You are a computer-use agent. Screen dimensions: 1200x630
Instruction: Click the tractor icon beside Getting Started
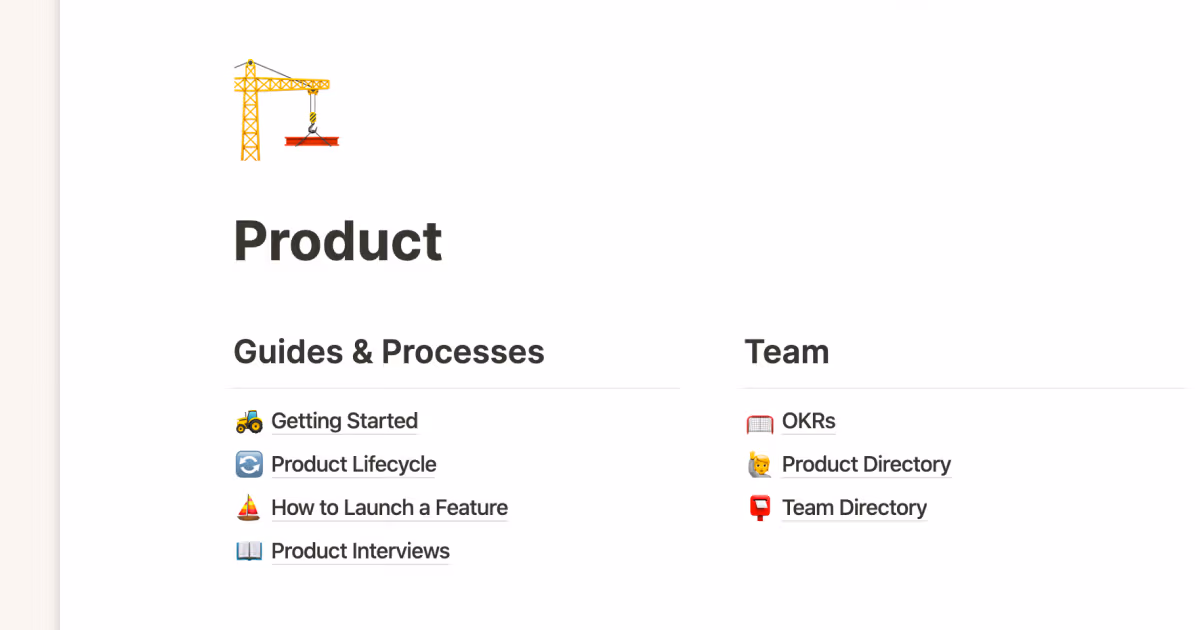pyautogui.click(x=249, y=421)
